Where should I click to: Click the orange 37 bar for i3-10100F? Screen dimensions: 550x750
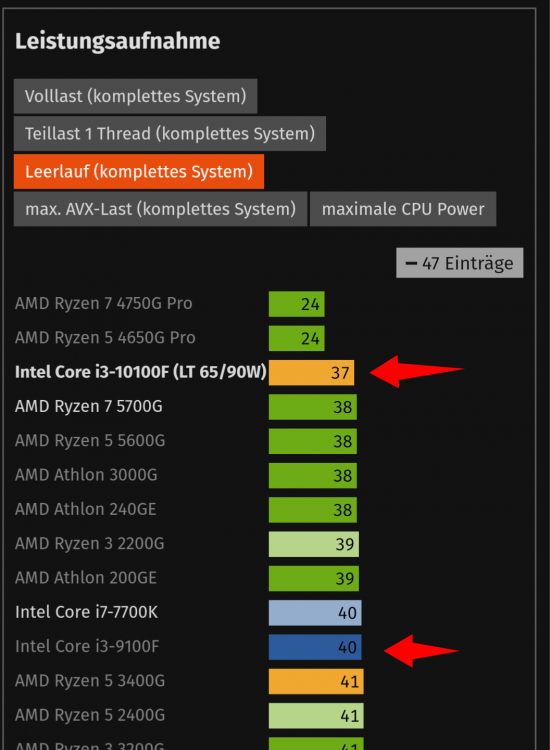[311, 373]
